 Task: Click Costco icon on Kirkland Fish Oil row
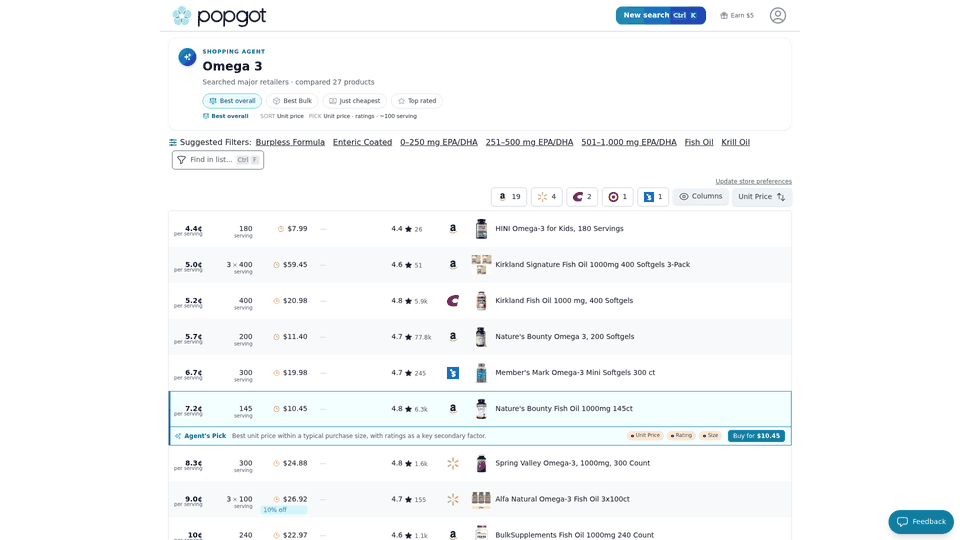(x=452, y=301)
